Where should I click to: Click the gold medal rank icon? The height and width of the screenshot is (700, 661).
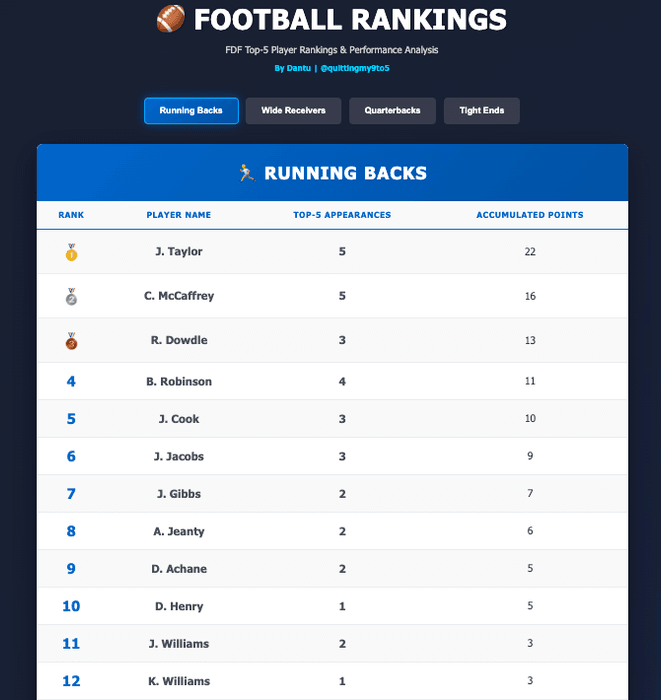(71, 253)
